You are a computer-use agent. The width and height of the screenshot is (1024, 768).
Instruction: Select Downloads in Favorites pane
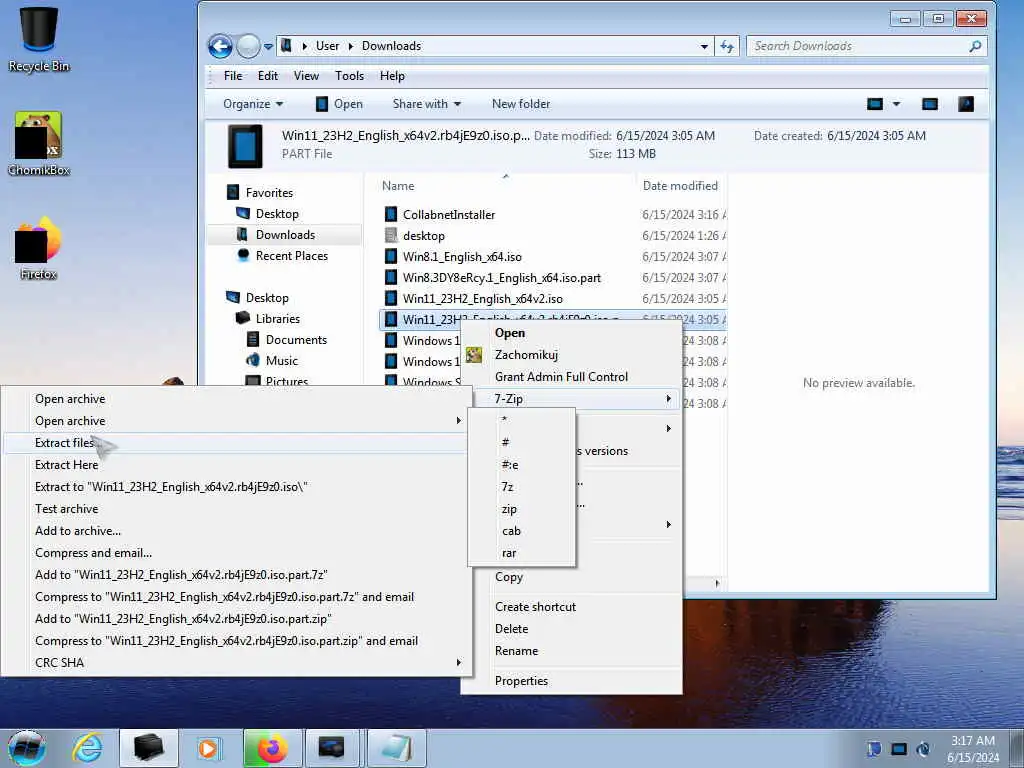pyautogui.click(x=285, y=234)
